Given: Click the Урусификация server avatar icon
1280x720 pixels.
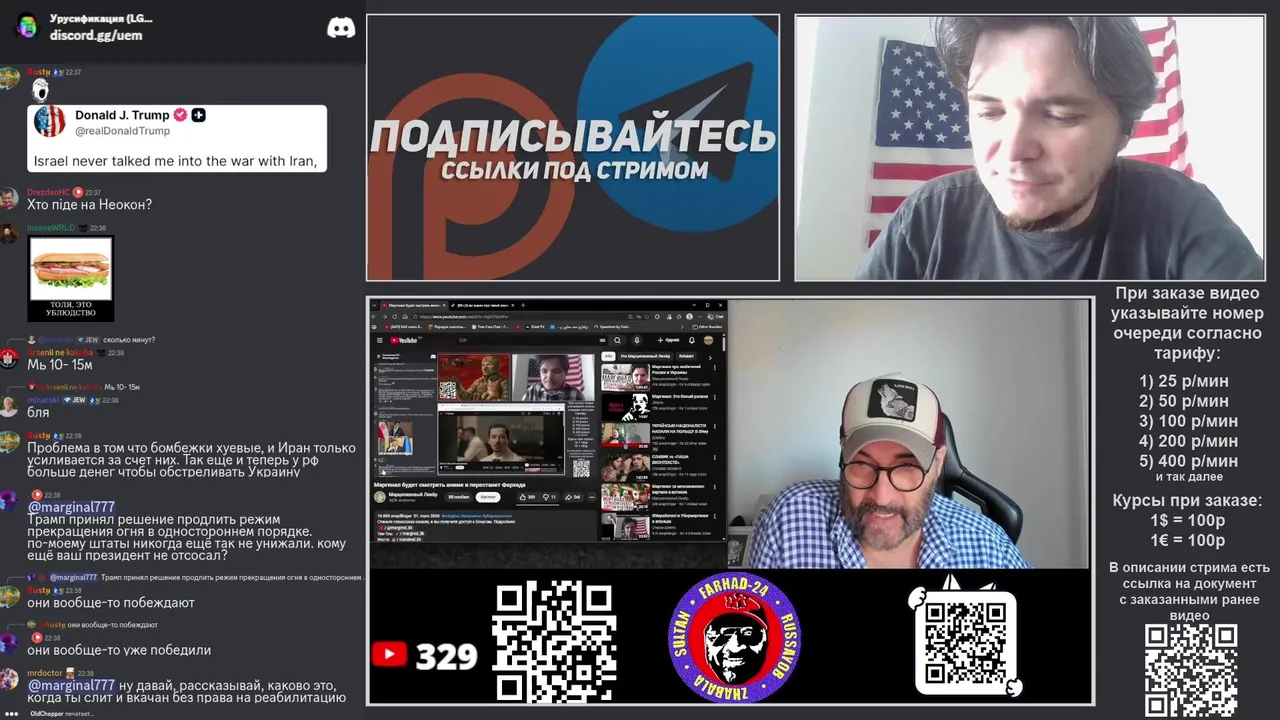Looking at the screenshot, I should (x=27, y=26).
